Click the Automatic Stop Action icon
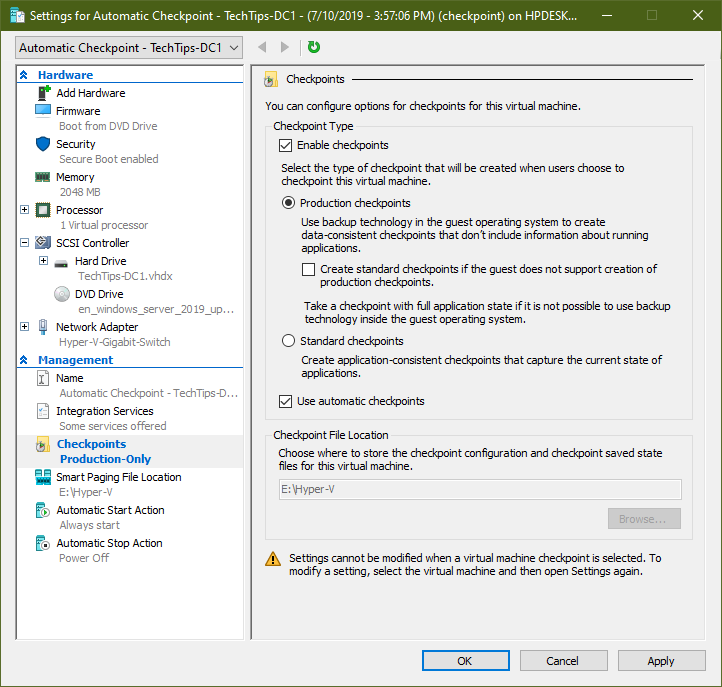 (43, 543)
